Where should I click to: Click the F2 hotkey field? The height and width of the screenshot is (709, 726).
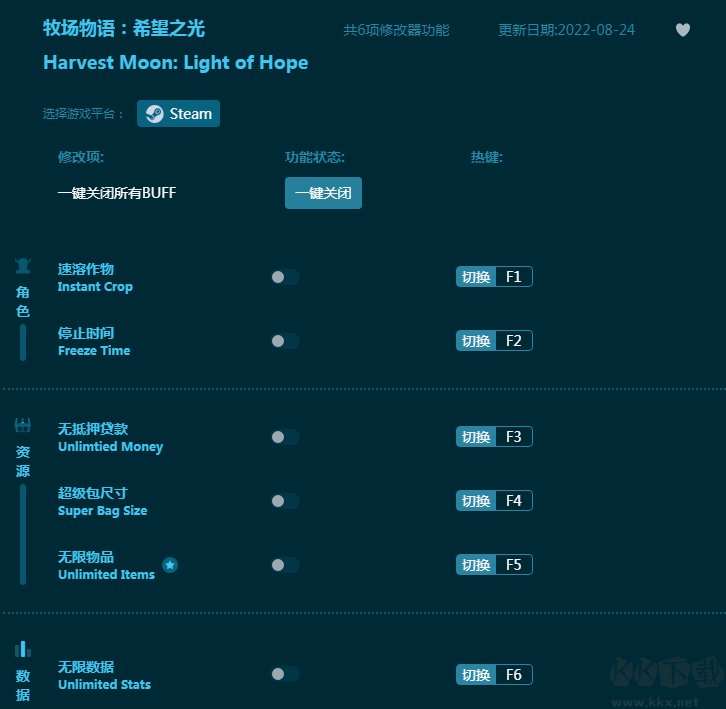[x=514, y=341]
